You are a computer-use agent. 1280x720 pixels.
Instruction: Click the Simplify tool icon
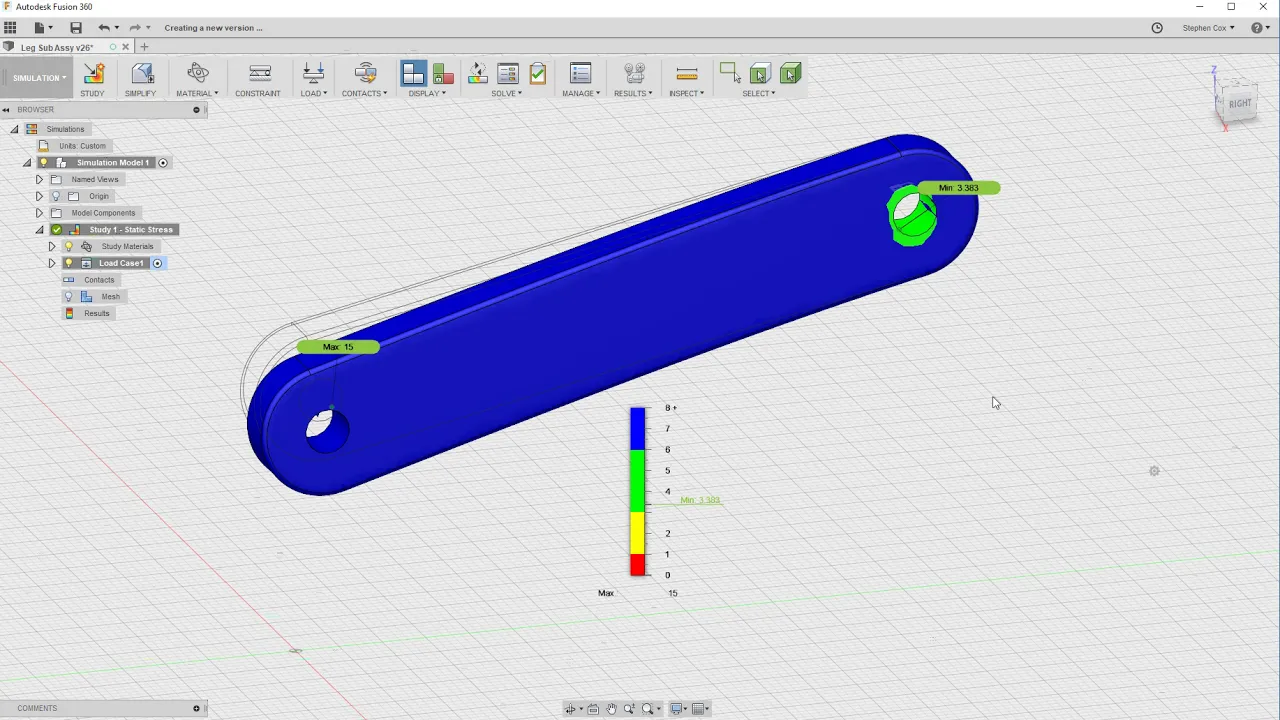coord(142,73)
